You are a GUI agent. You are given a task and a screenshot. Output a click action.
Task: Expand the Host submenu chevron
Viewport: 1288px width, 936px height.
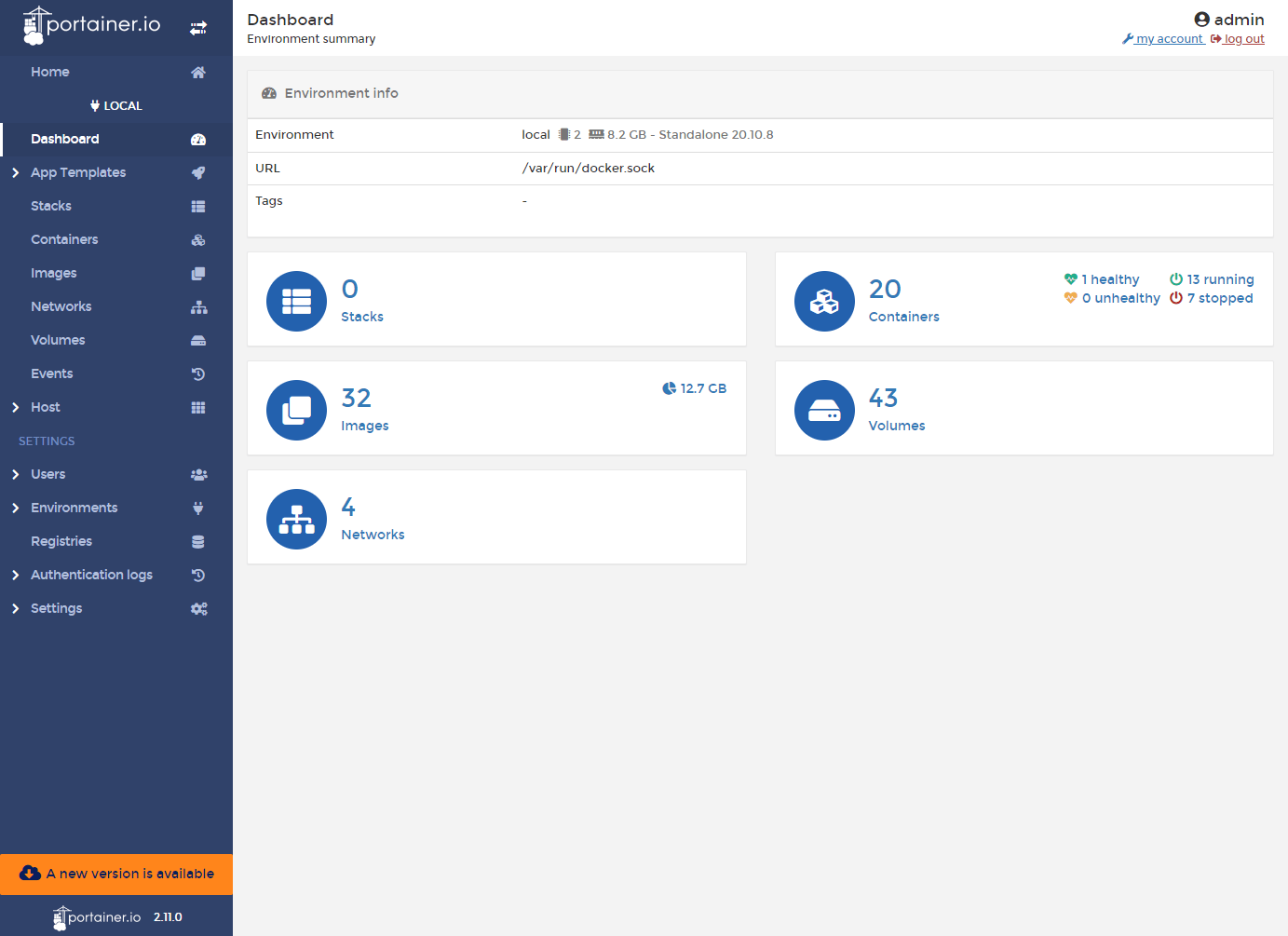coord(15,407)
